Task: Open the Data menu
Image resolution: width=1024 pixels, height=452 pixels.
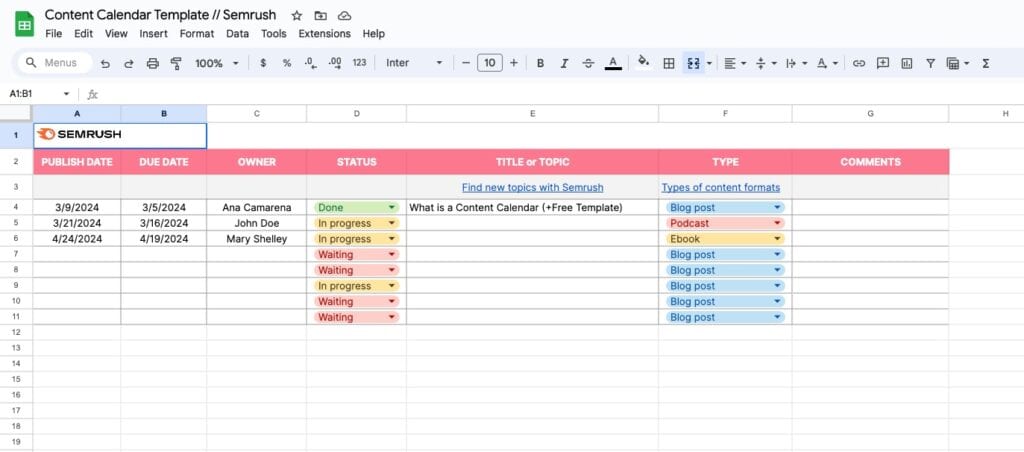Action: (238, 34)
